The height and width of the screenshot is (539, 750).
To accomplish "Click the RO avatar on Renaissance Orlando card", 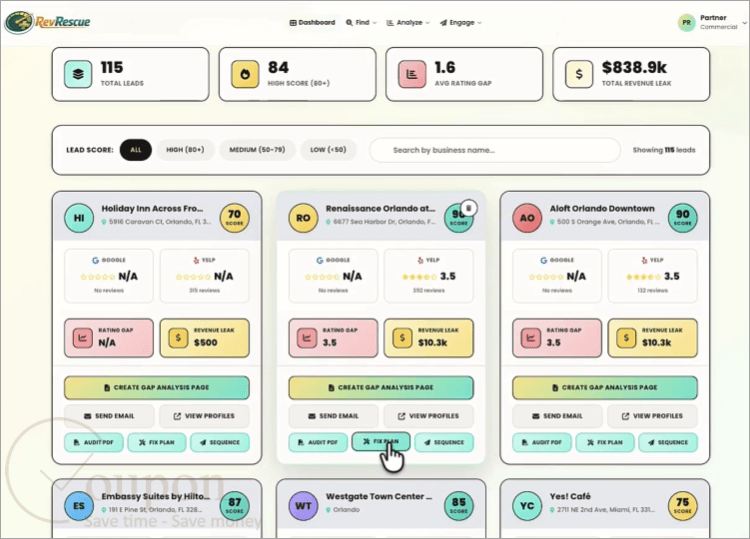I will (303, 218).
